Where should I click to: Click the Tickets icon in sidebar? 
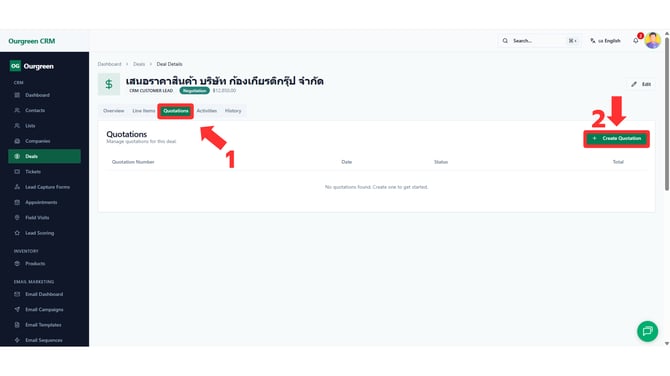(x=17, y=172)
